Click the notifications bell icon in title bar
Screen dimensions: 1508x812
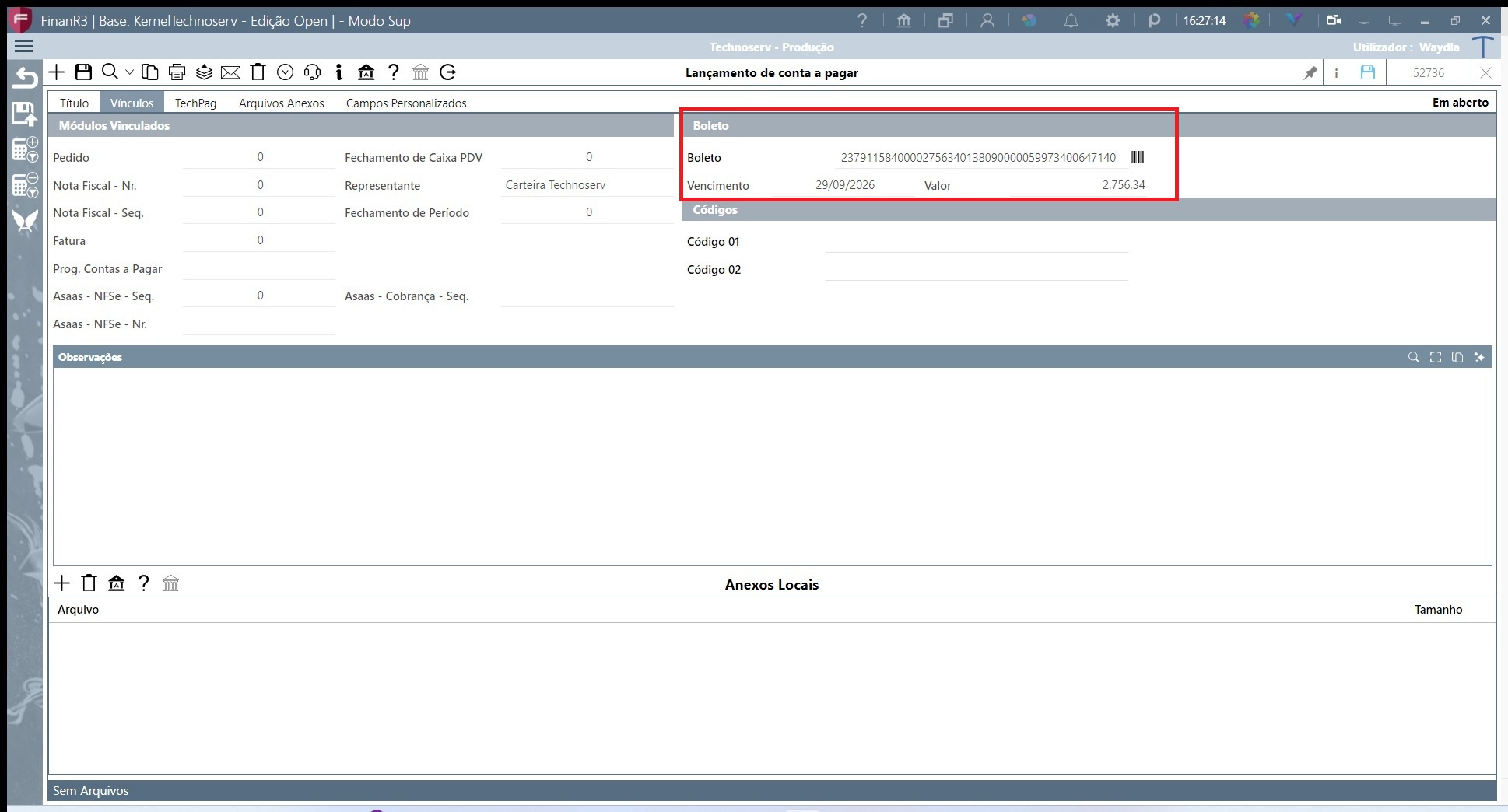click(1071, 21)
